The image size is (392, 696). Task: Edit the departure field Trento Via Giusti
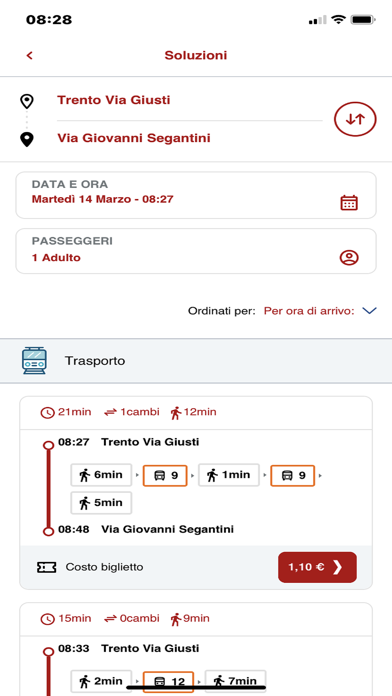point(114,100)
